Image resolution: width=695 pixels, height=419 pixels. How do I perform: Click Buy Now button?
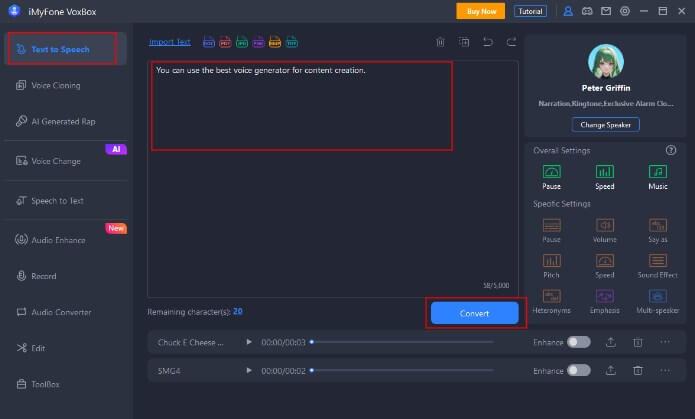(x=480, y=12)
